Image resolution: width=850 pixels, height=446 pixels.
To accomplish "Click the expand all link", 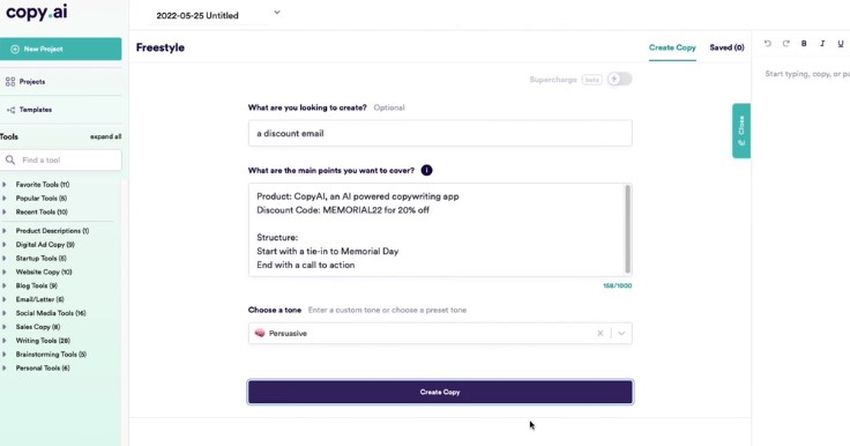I will (x=106, y=136).
